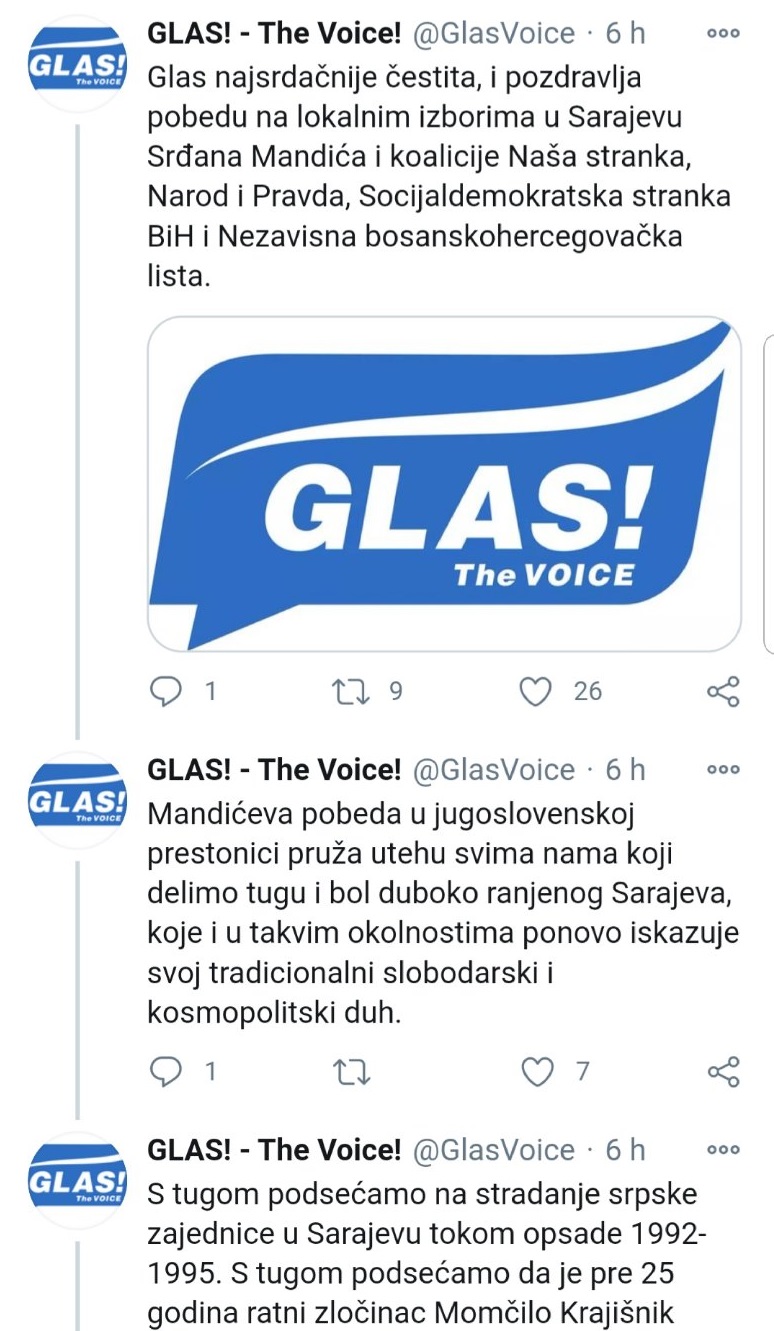
Task: Open the third tweet's 6 h timestamp
Action: (x=625, y=1150)
